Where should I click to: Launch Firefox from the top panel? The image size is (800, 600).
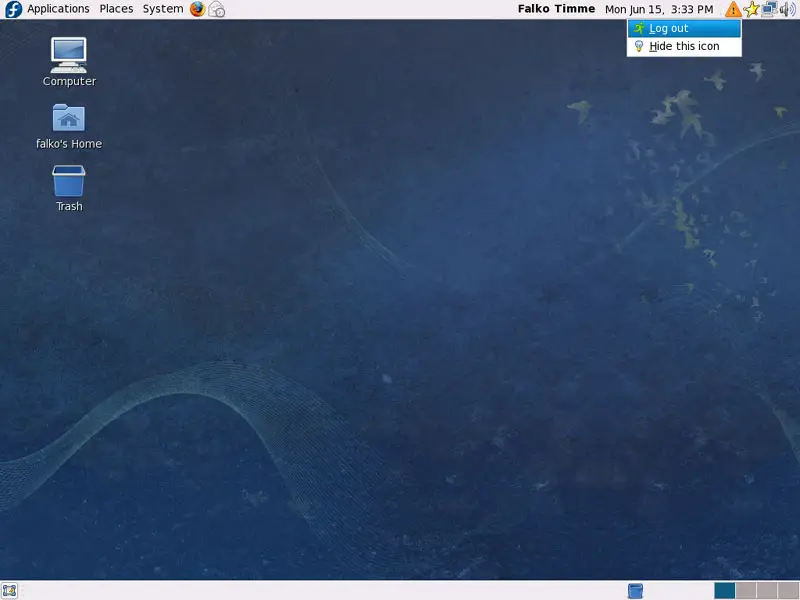[197, 9]
